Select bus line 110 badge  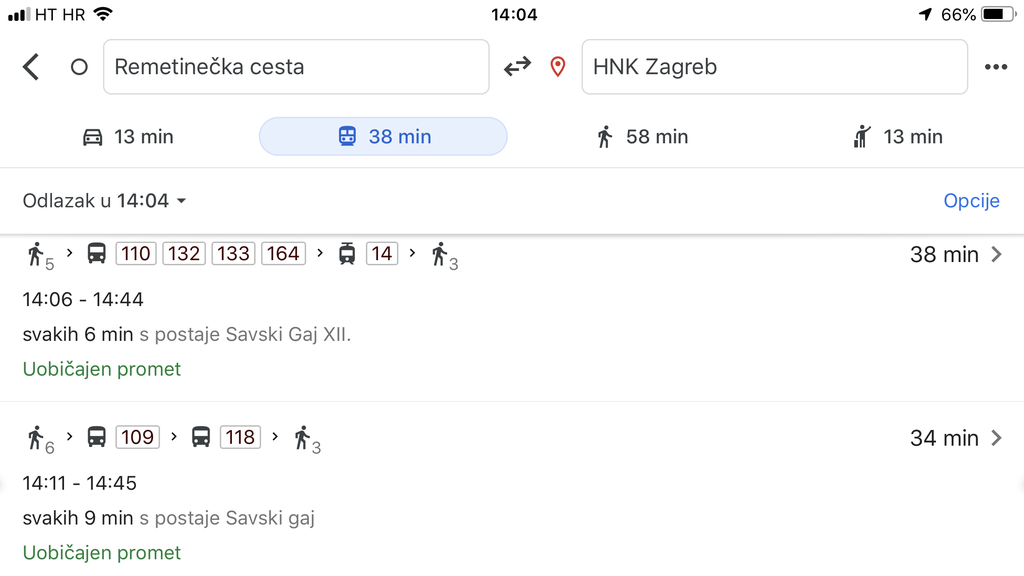click(135, 253)
